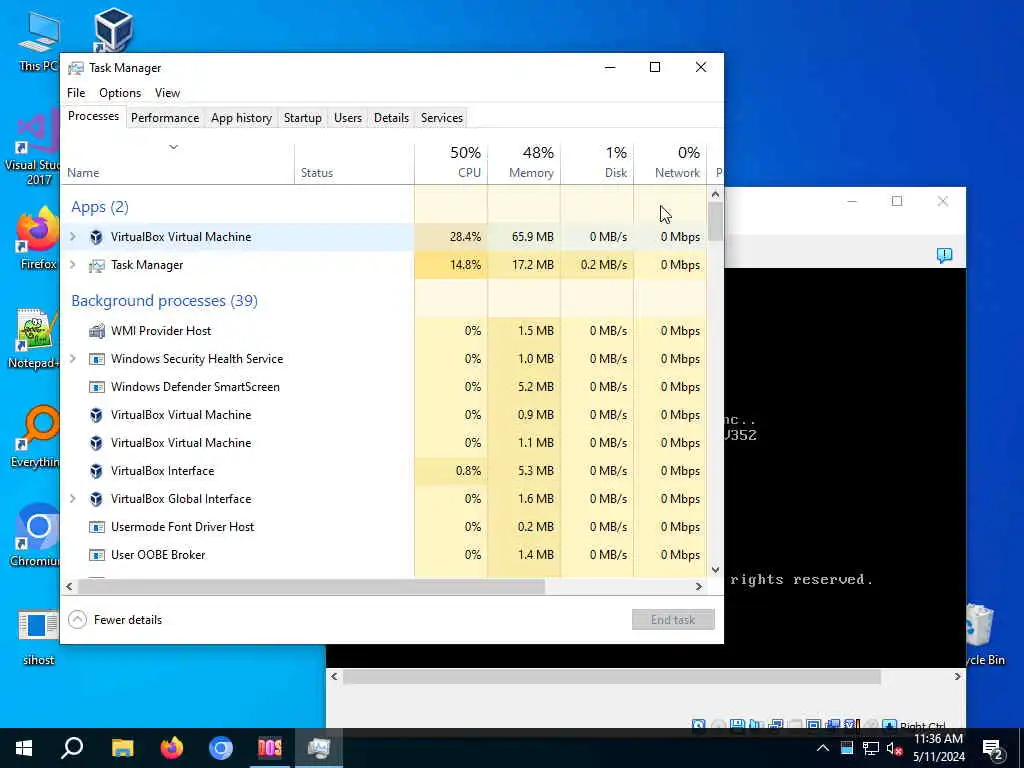Click the Task Manager taskbar button
Viewport: 1024px width, 768px height.
tap(319, 748)
